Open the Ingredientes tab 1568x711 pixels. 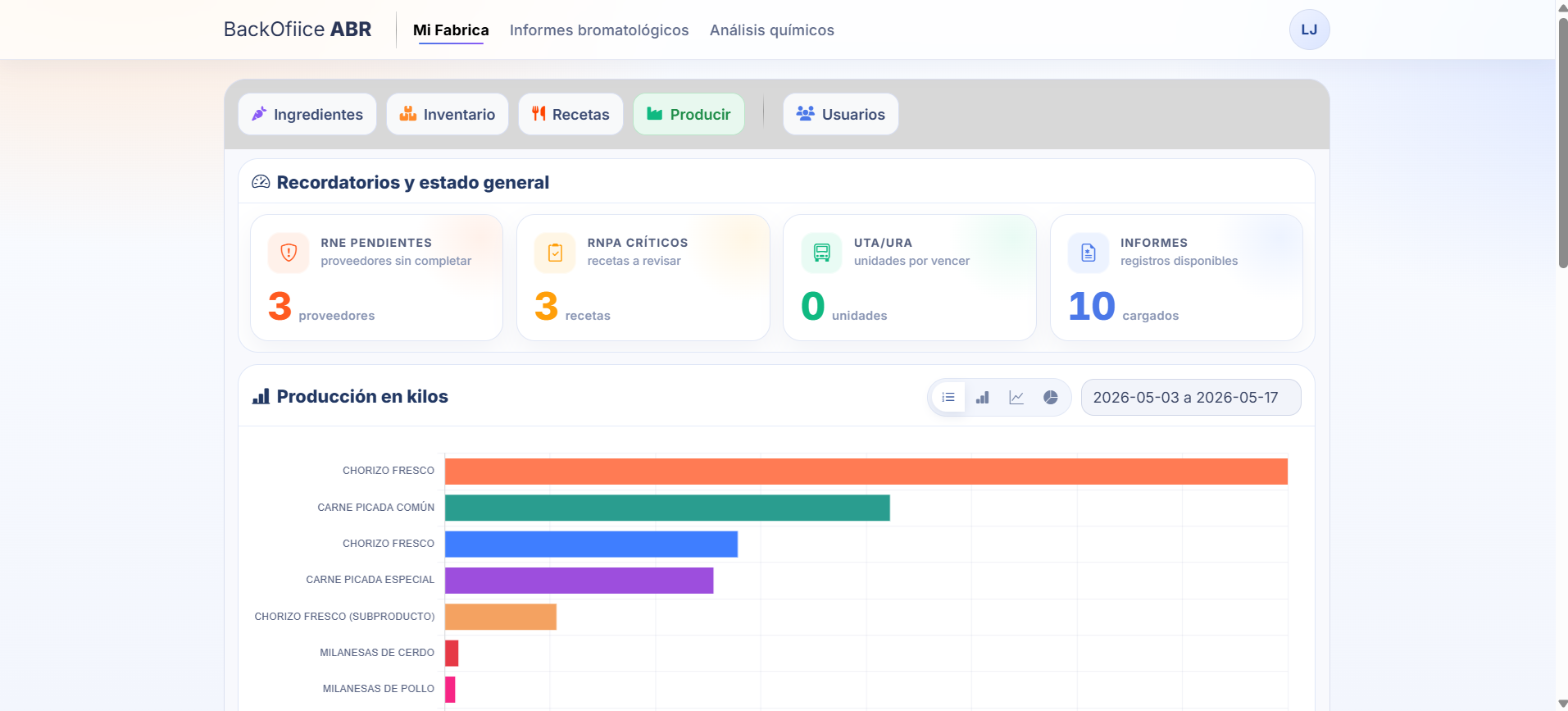coord(307,114)
